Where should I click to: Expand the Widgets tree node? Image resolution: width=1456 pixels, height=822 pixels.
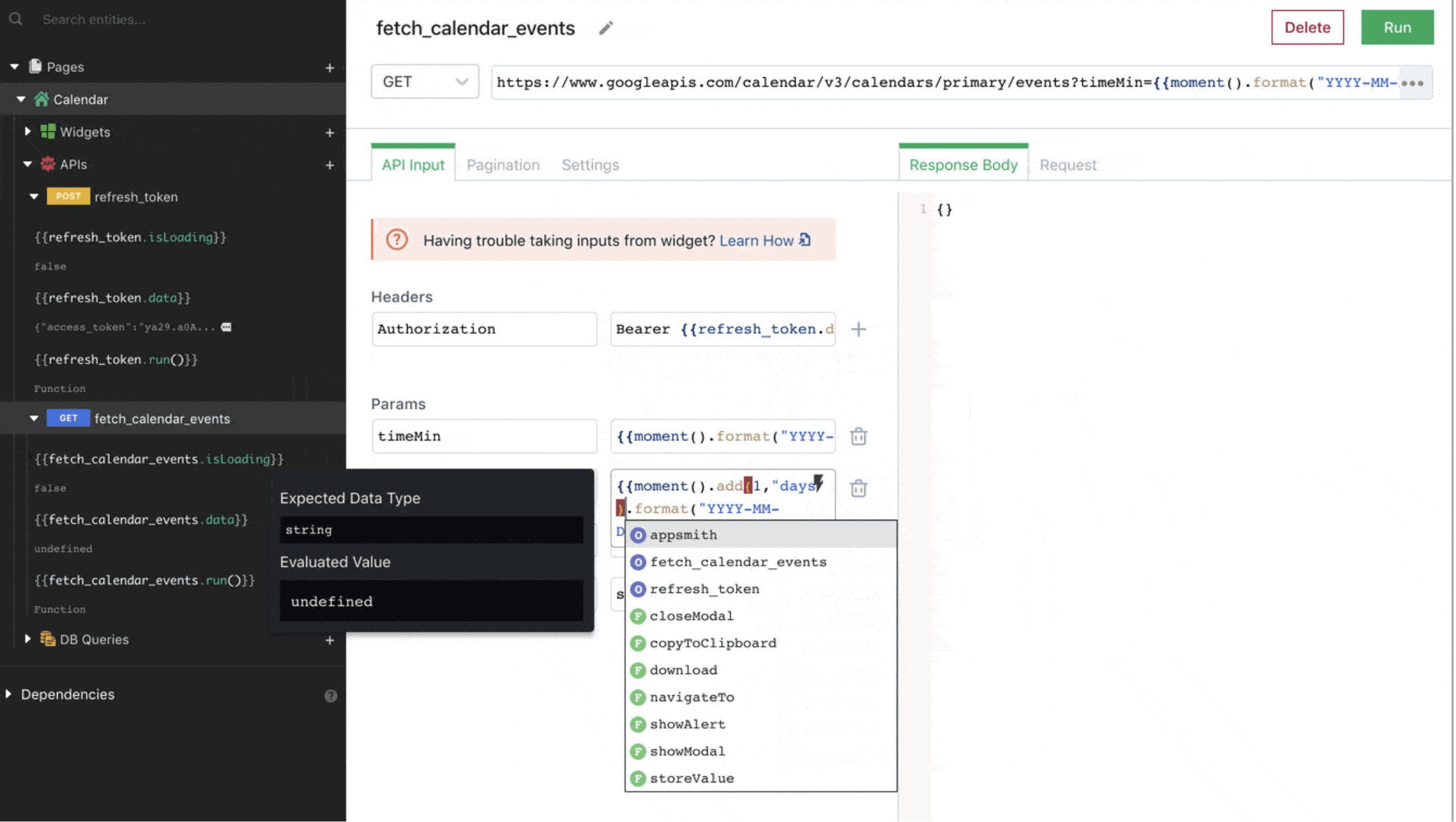(28, 132)
